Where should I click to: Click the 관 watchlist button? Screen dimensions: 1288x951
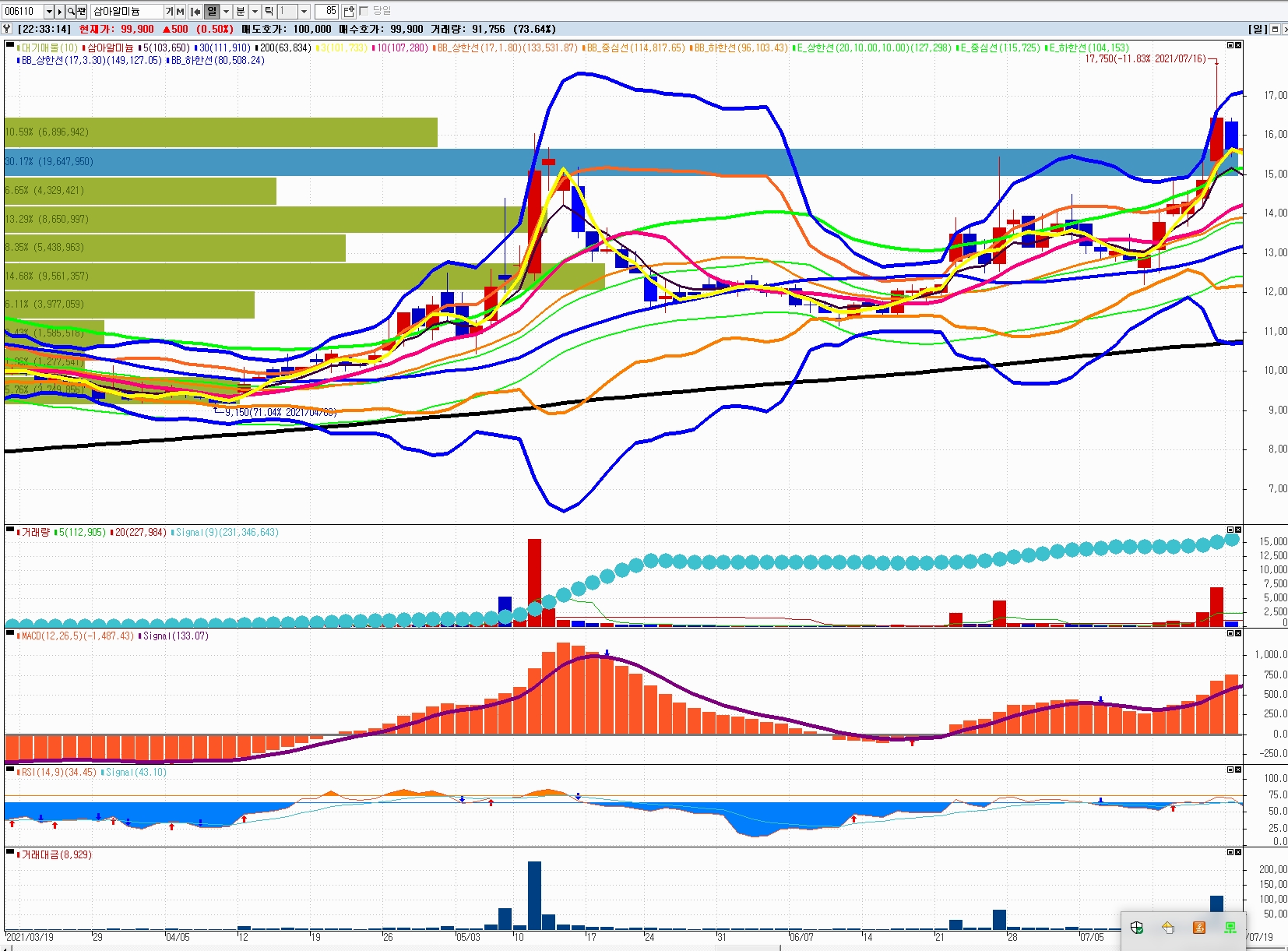[81, 11]
